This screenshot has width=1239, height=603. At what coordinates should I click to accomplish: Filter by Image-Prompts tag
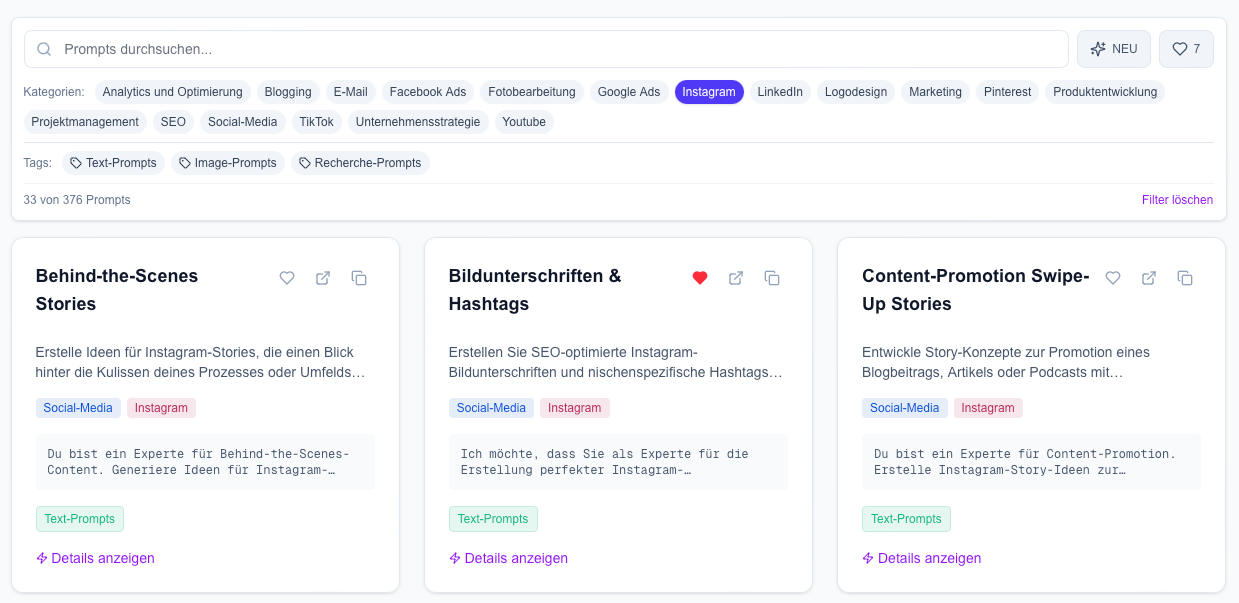click(x=228, y=163)
